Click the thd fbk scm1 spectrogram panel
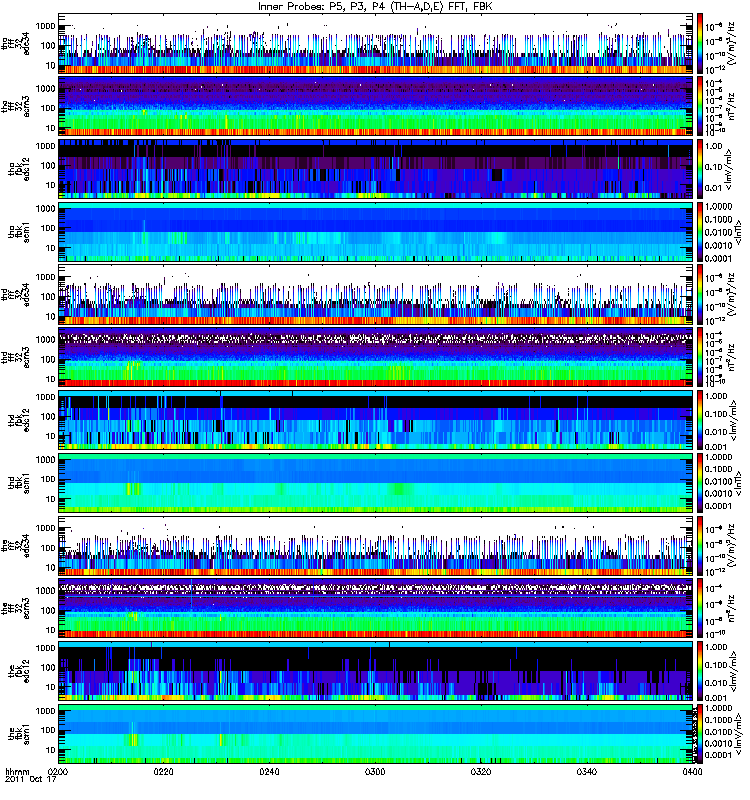 click(x=376, y=483)
